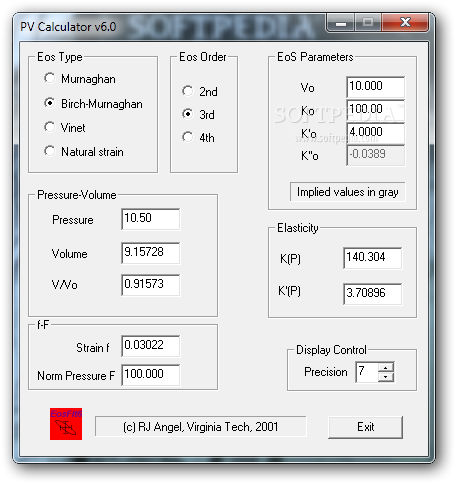The height and width of the screenshot is (484, 456).
Task: Click the Eos Type group label
Action: click(x=60, y=57)
